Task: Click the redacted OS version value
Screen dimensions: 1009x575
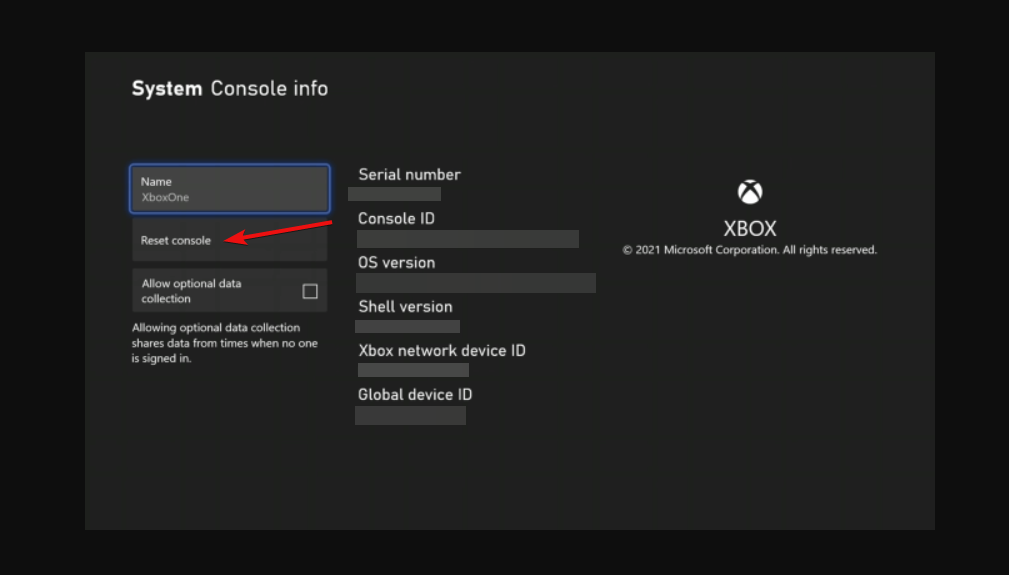Action: point(476,283)
